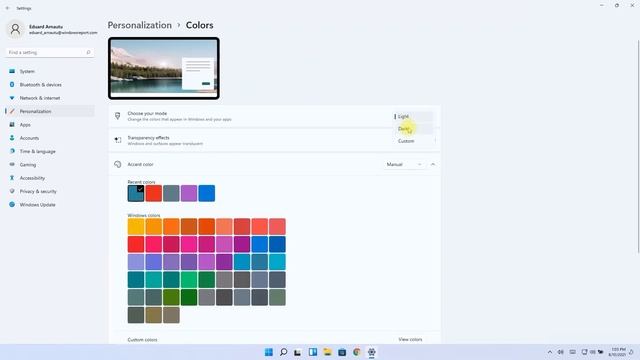Screen dimensions: 640x360
Task: Click the user account name text
Action: pos(46,27)
